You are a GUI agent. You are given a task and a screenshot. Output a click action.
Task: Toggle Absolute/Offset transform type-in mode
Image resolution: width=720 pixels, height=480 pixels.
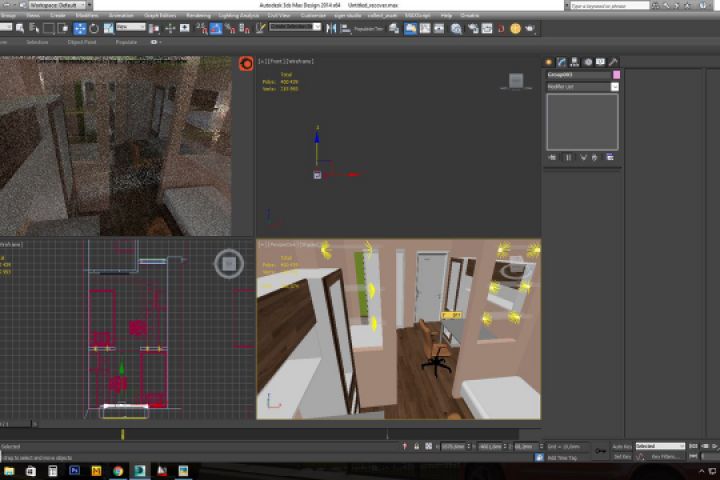tap(428, 446)
